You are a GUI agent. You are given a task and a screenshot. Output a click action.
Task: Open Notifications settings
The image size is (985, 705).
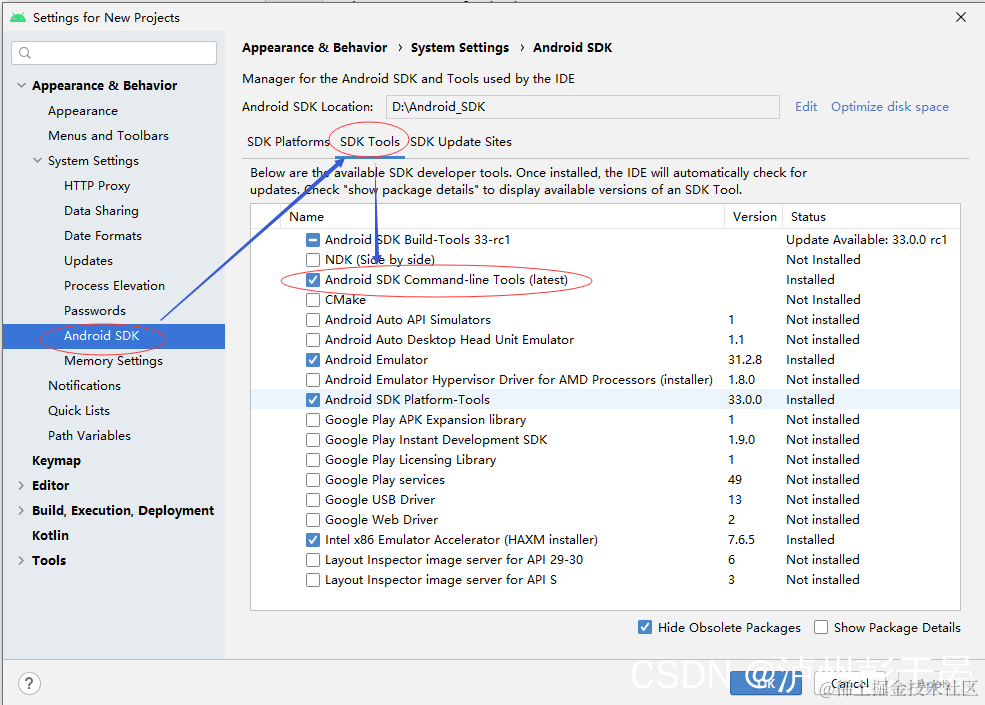[84, 386]
